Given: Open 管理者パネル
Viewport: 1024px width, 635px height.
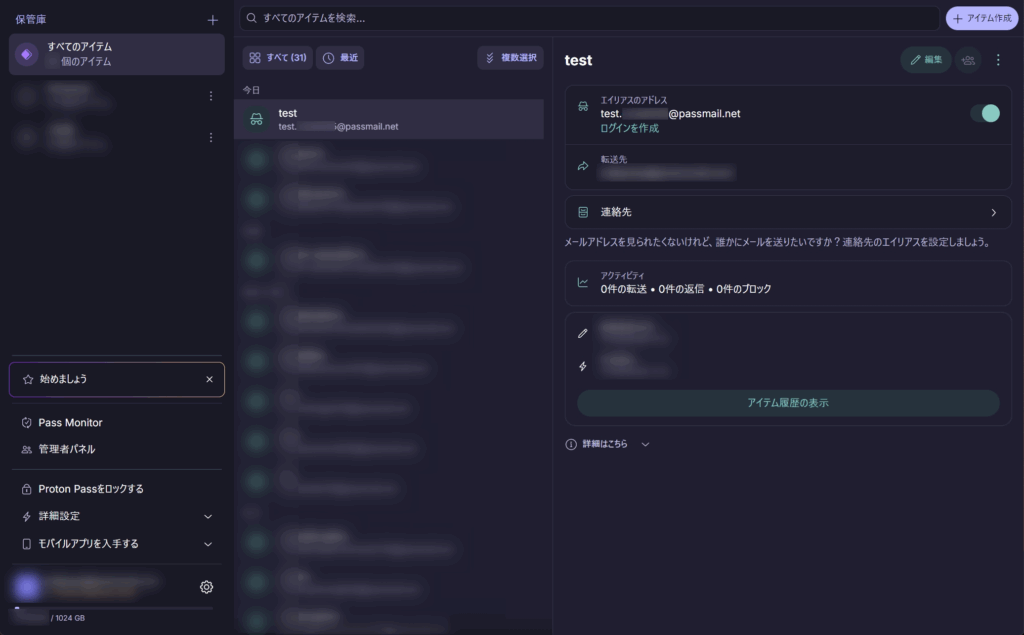Looking at the screenshot, I should 66,449.
